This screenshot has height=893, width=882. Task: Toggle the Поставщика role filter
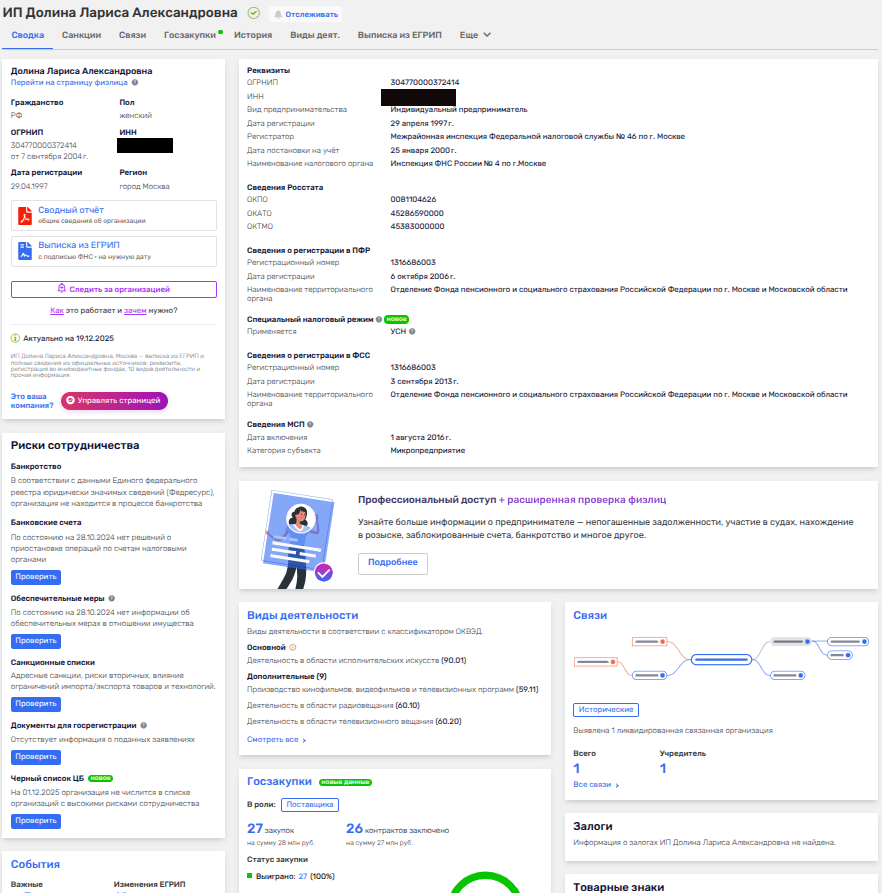[309, 804]
